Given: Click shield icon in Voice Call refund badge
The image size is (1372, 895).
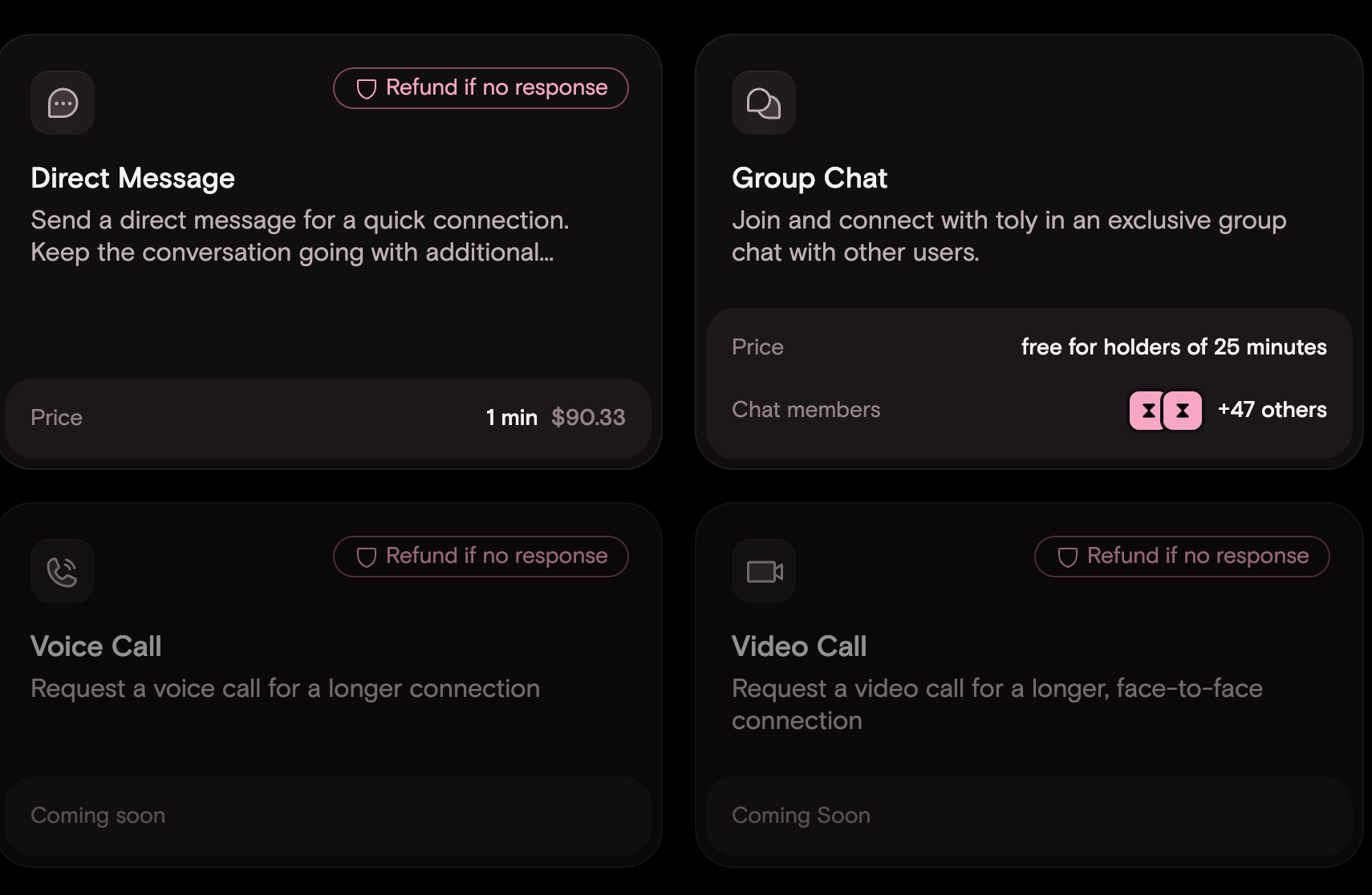Looking at the screenshot, I should [x=367, y=557].
